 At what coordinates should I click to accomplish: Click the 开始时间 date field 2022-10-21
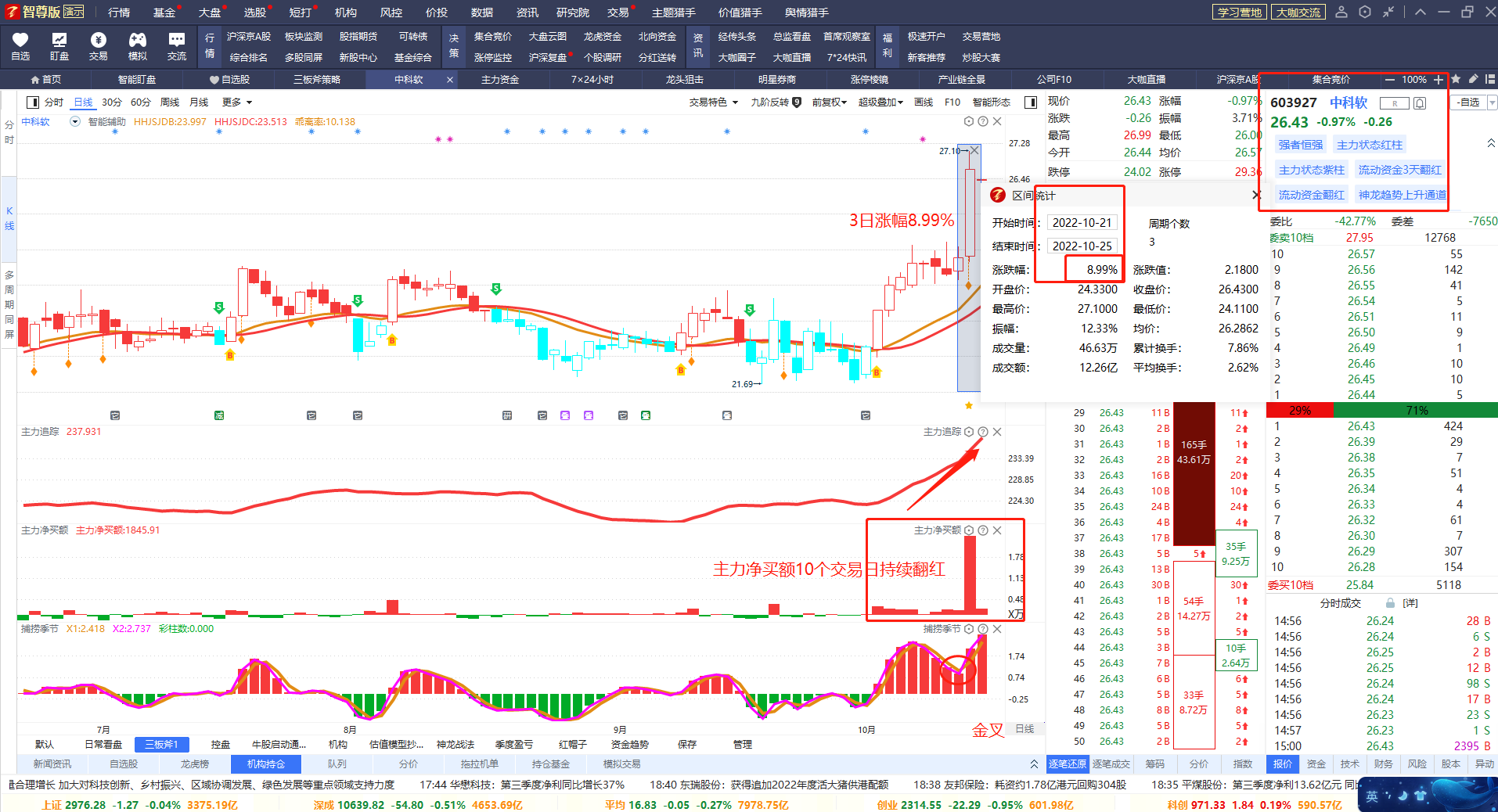[x=1082, y=223]
